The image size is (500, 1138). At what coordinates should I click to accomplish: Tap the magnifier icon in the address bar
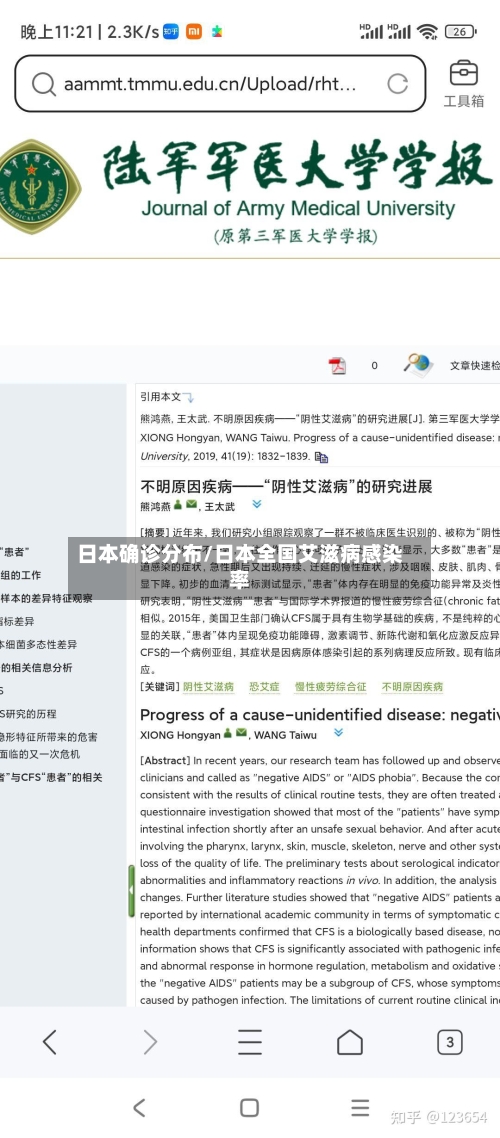(x=44, y=84)
